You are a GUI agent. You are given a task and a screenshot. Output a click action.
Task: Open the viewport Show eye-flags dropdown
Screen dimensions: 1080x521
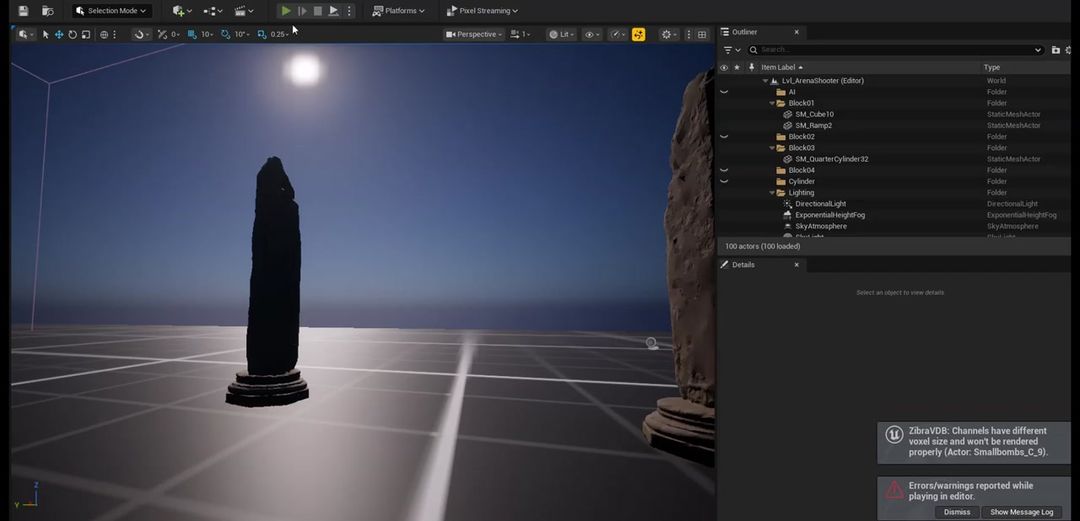[592, 34]
